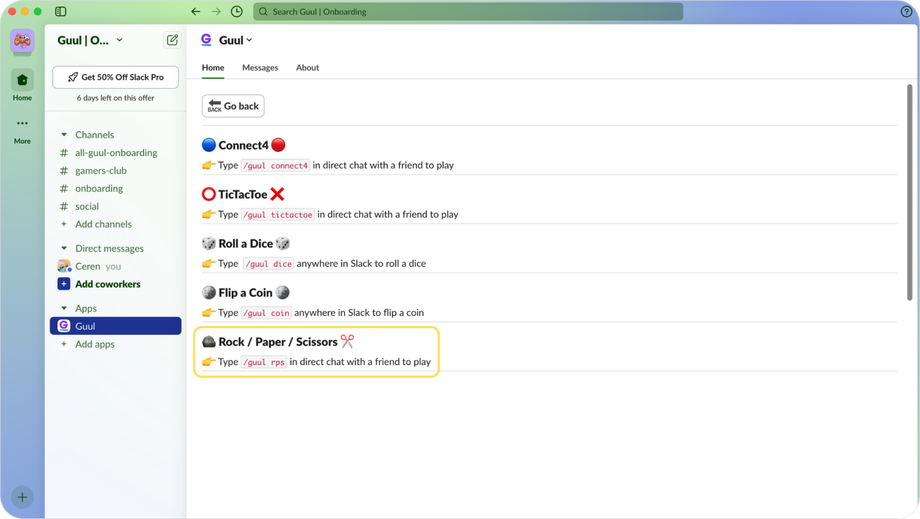Click '6 days left on this offer' text

116,98
